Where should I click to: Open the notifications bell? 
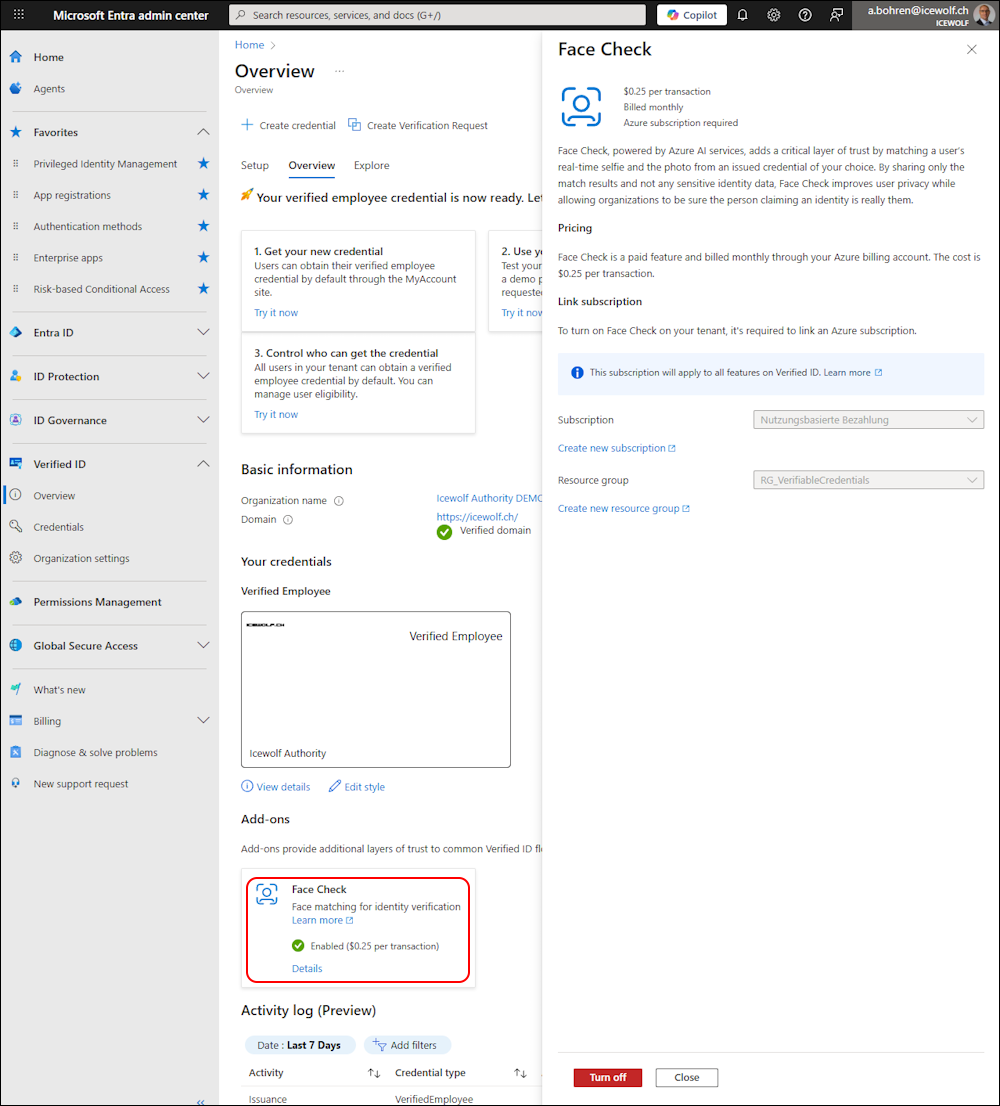point(743,15)
